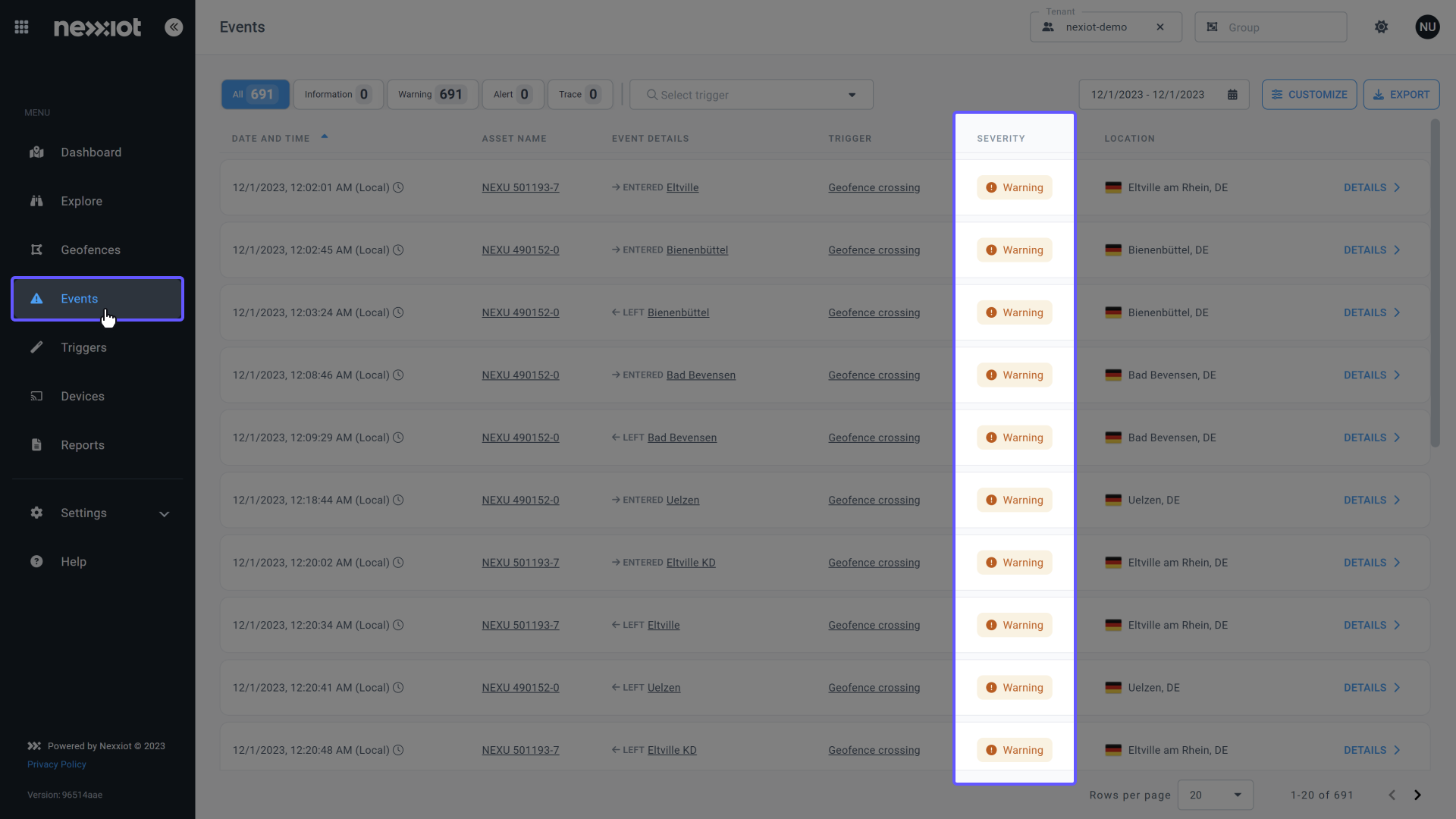The width and height of the screenshot is (1456, 819).
Task: Open Geofences menu item
Action: 97,249
